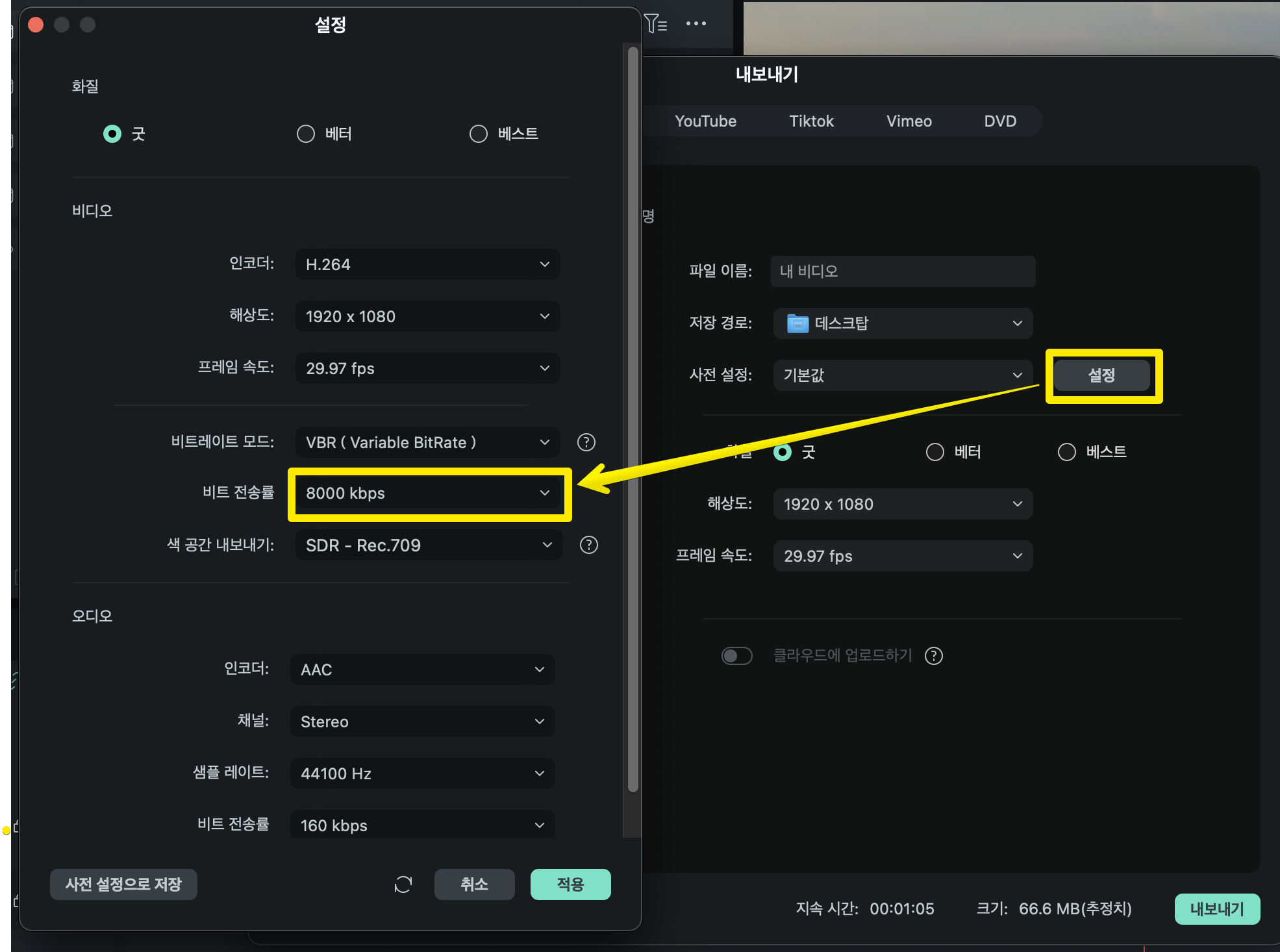Click the 적용 apply button
The width and height of the screenshot is (1280, 952).
tap(570, 884)
